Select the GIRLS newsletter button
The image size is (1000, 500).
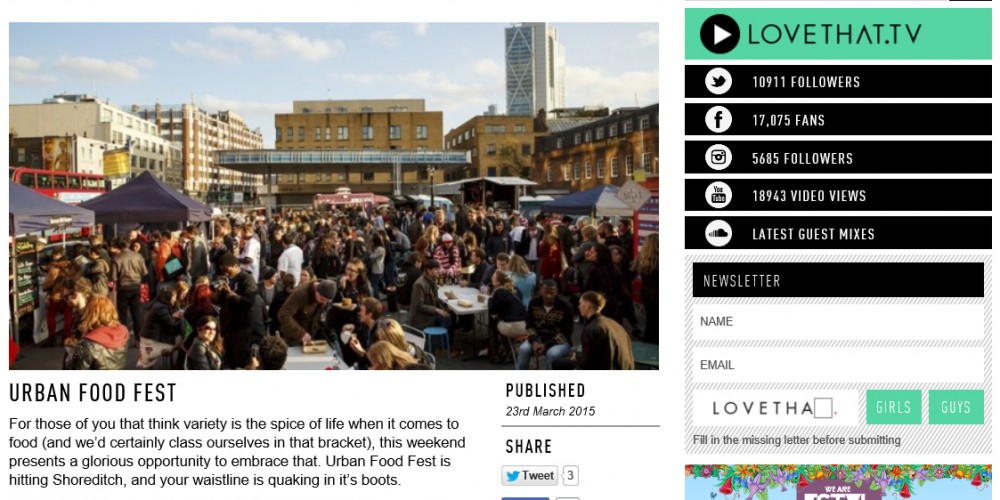tap(893, 407)
